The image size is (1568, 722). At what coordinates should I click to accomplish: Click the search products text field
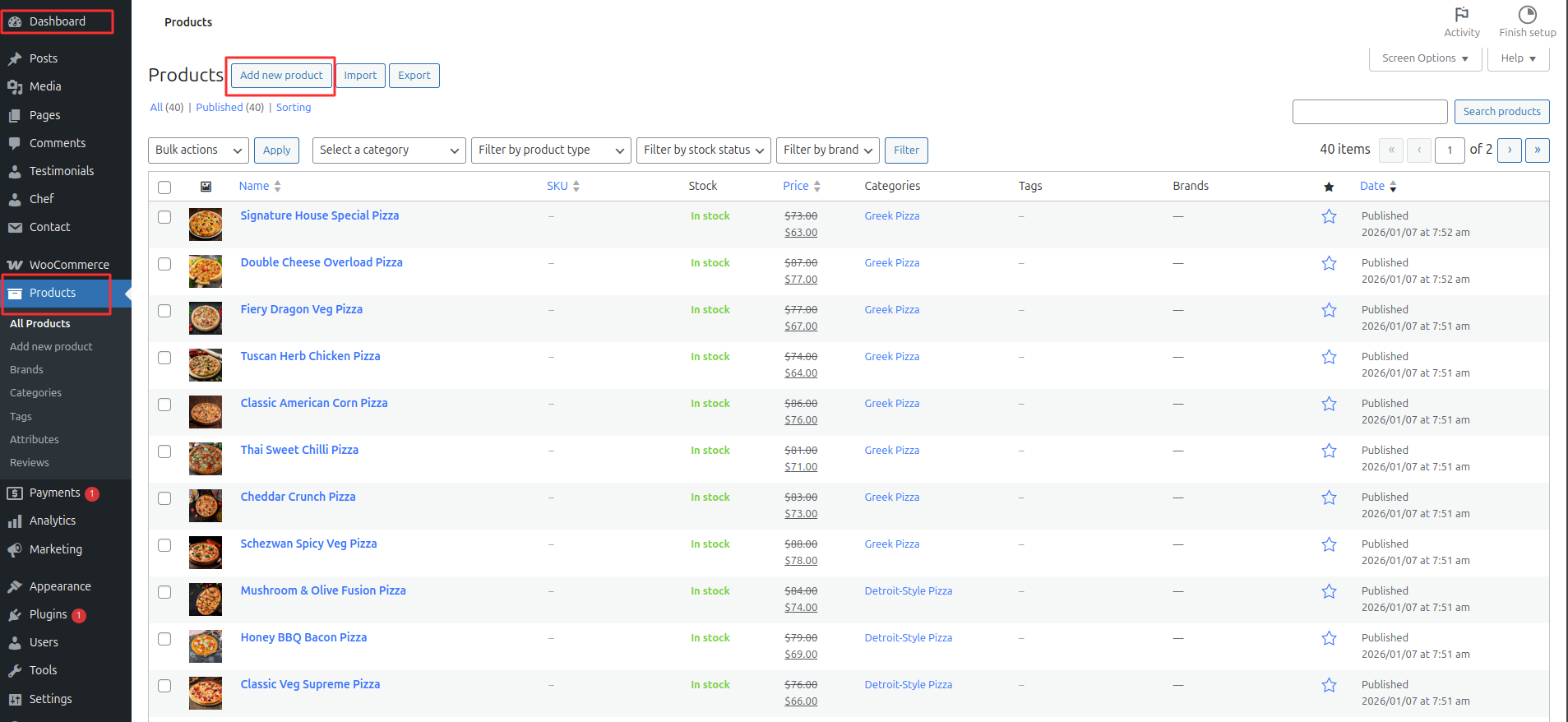click(1369, 112)
